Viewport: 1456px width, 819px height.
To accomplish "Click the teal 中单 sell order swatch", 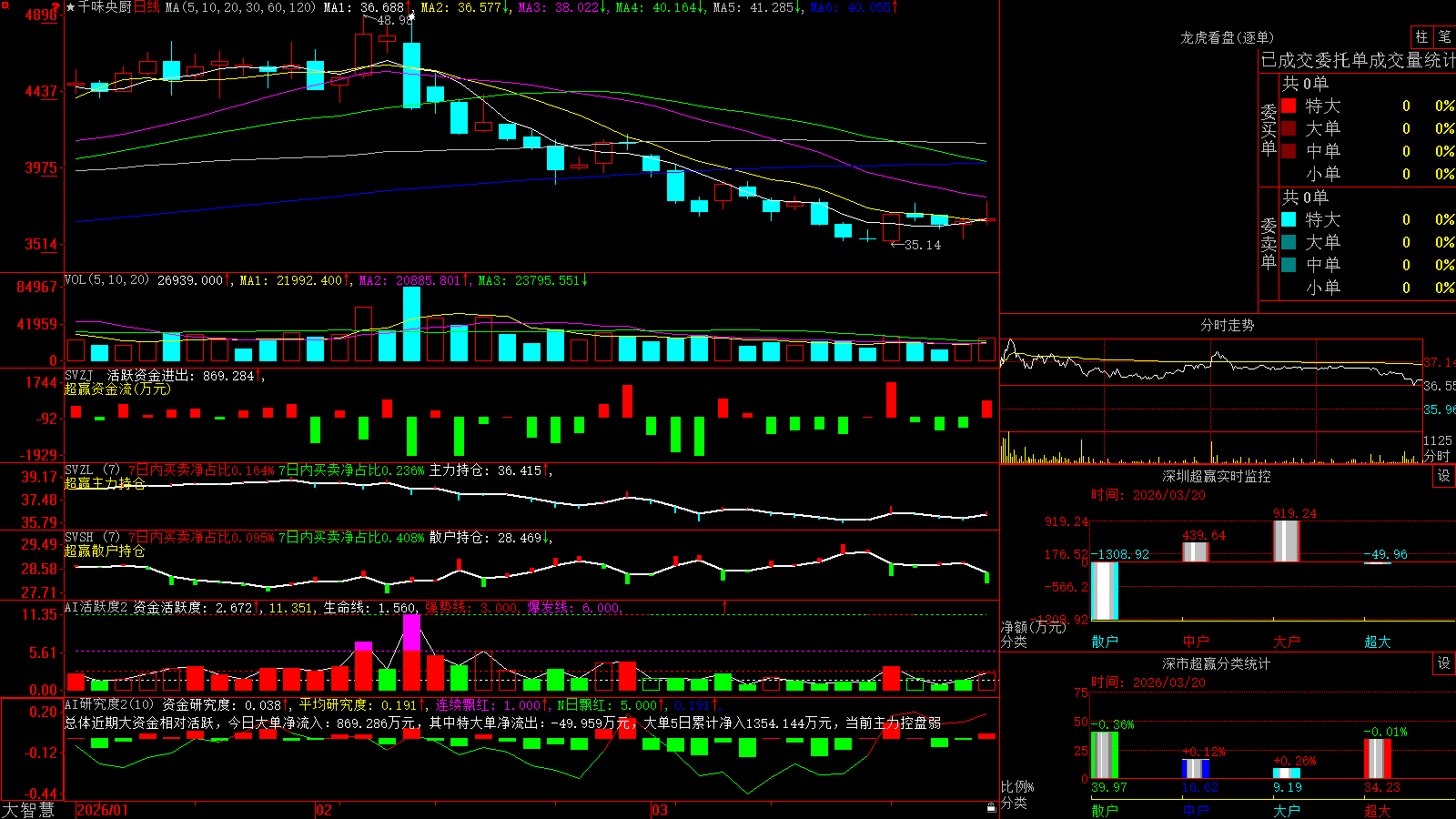I will tap(1289, 265).
